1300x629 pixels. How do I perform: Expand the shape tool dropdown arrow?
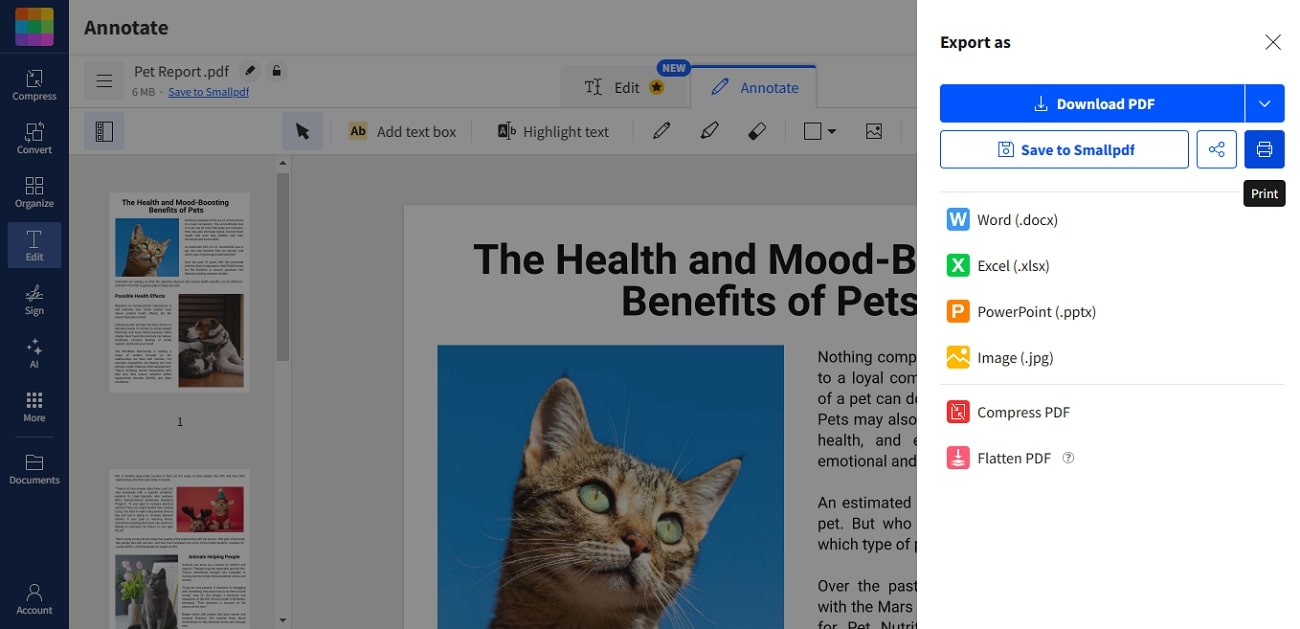(833, 130)
